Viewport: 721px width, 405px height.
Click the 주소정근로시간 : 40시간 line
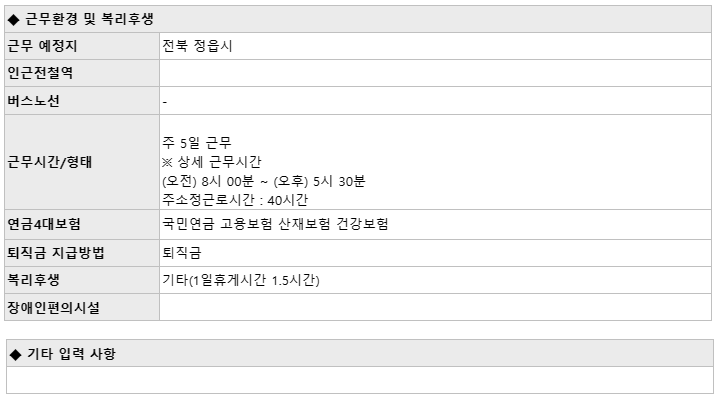pyautogui.click(x=235, y=200)
